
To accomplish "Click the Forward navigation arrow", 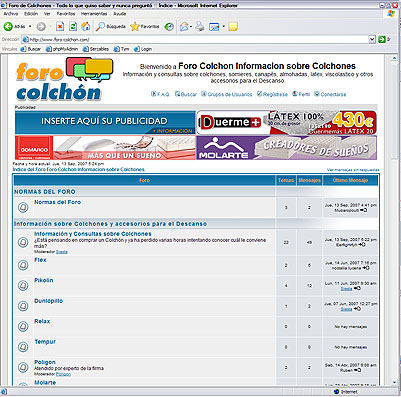I will (41, 27).
